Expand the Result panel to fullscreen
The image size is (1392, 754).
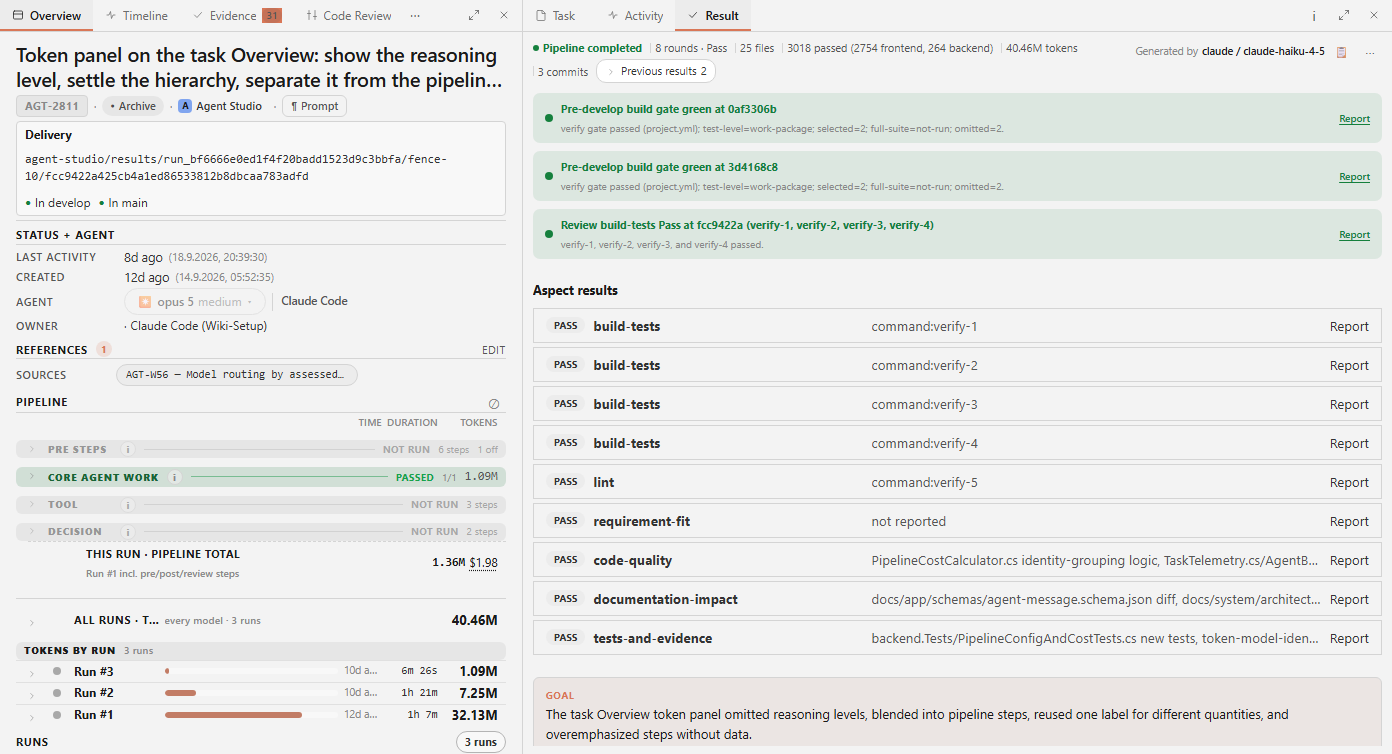click(x=1345, y=16)
